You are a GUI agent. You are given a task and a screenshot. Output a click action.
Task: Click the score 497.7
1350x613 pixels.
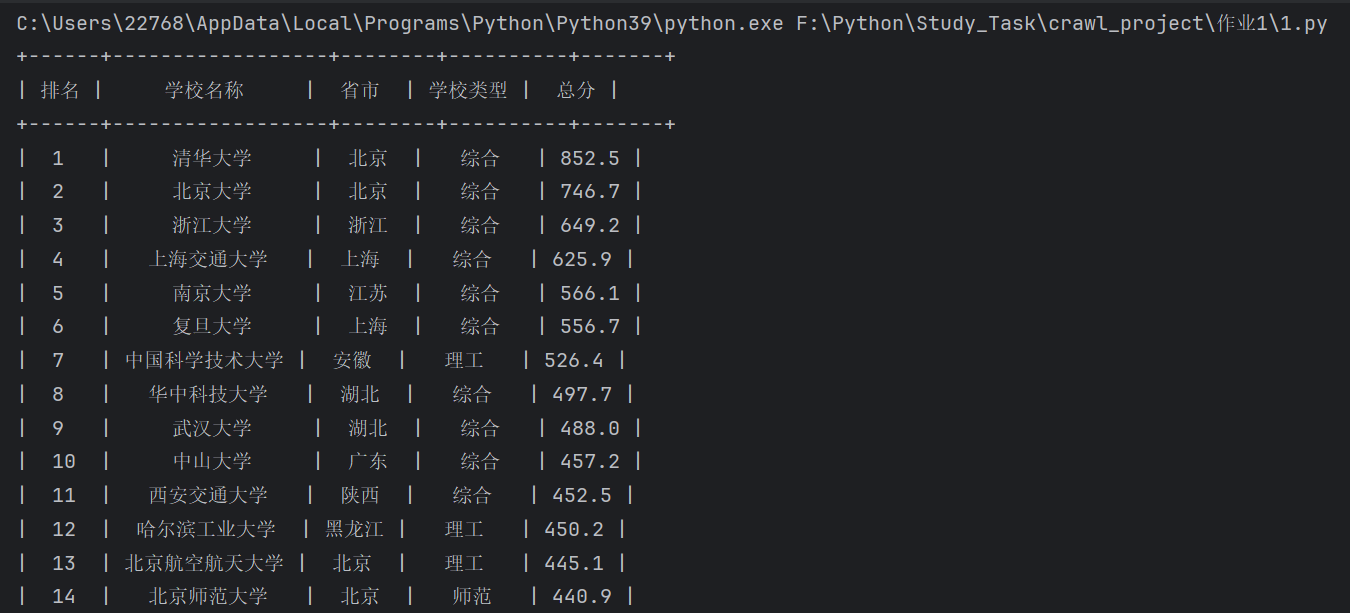(582, 394)
